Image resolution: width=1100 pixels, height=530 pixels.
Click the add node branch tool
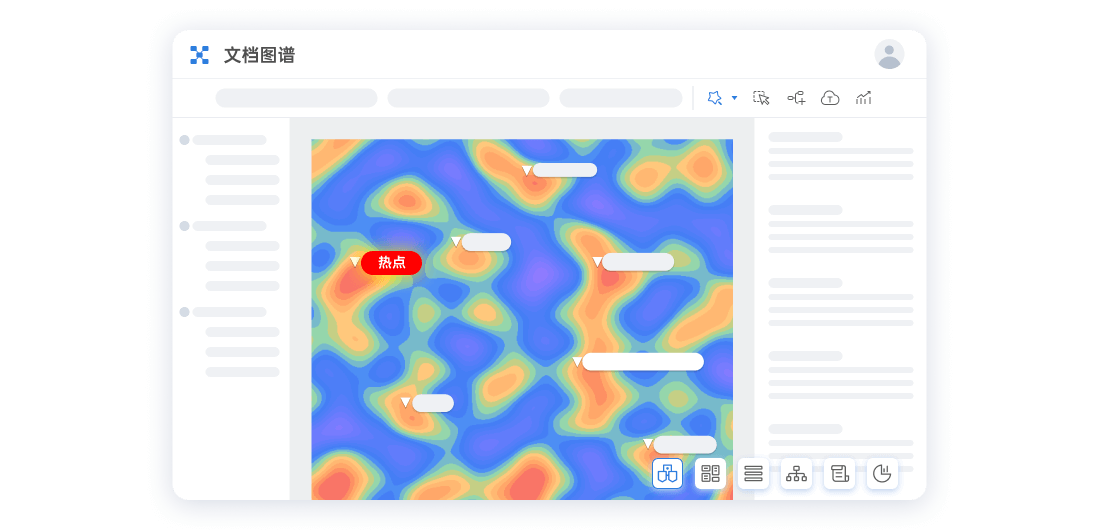click(x=796, y=98)
